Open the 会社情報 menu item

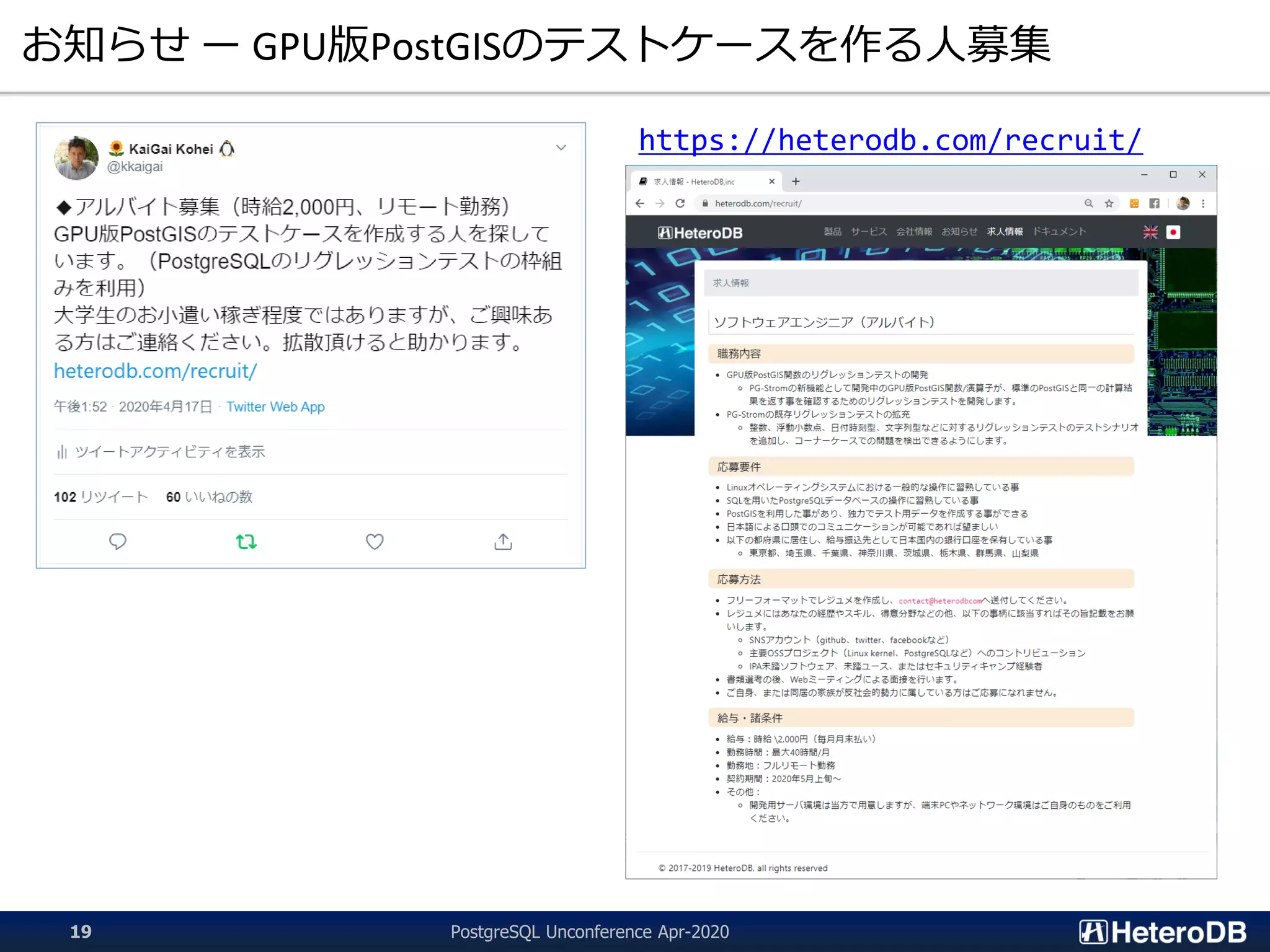click(x=914, y=231)
